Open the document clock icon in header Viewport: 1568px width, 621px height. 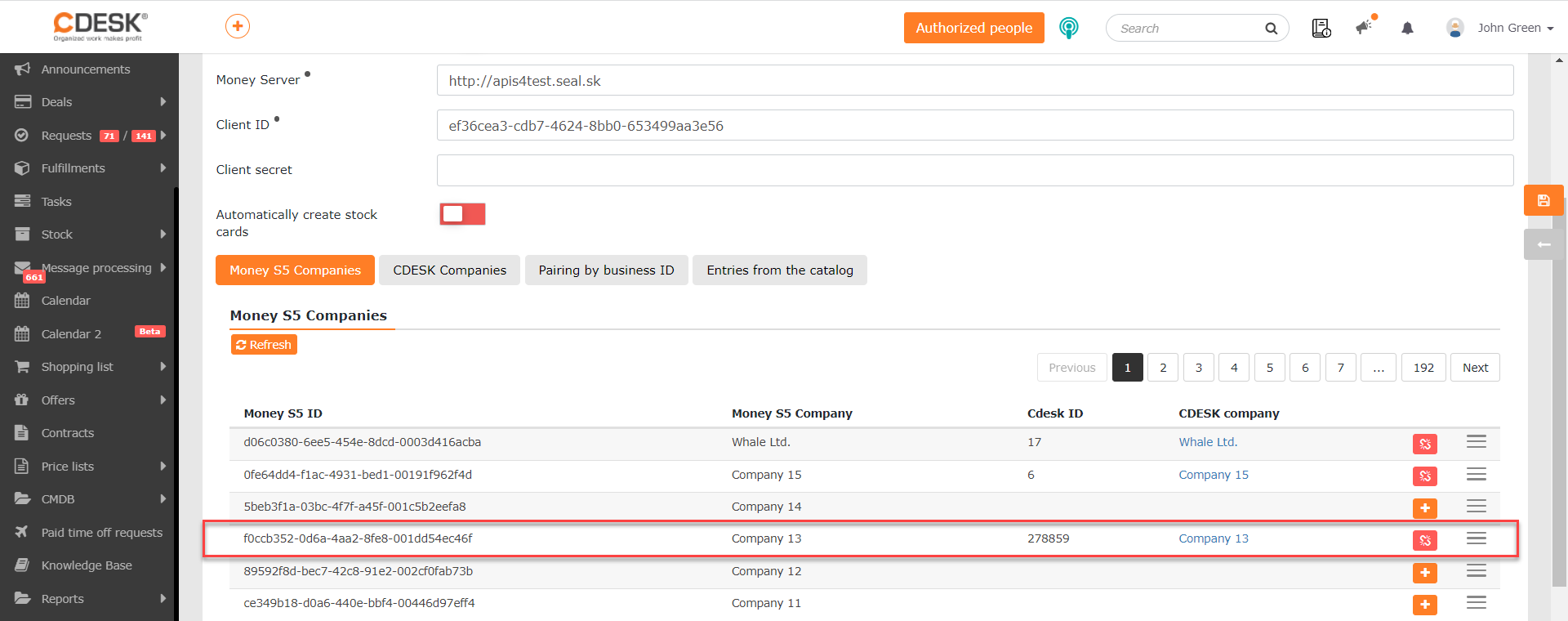1321,29
